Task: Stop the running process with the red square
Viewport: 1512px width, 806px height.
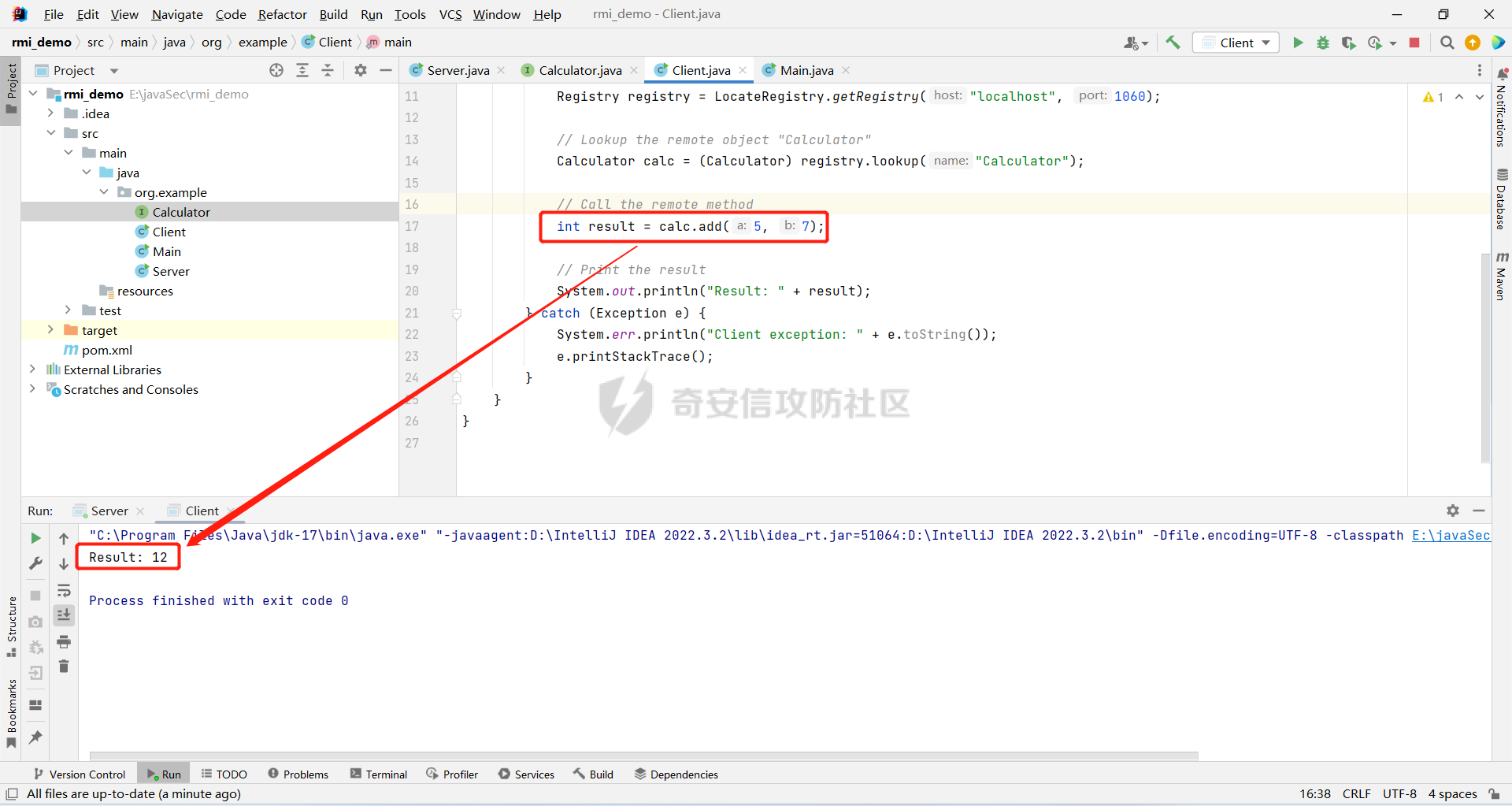Action: 1414,43
